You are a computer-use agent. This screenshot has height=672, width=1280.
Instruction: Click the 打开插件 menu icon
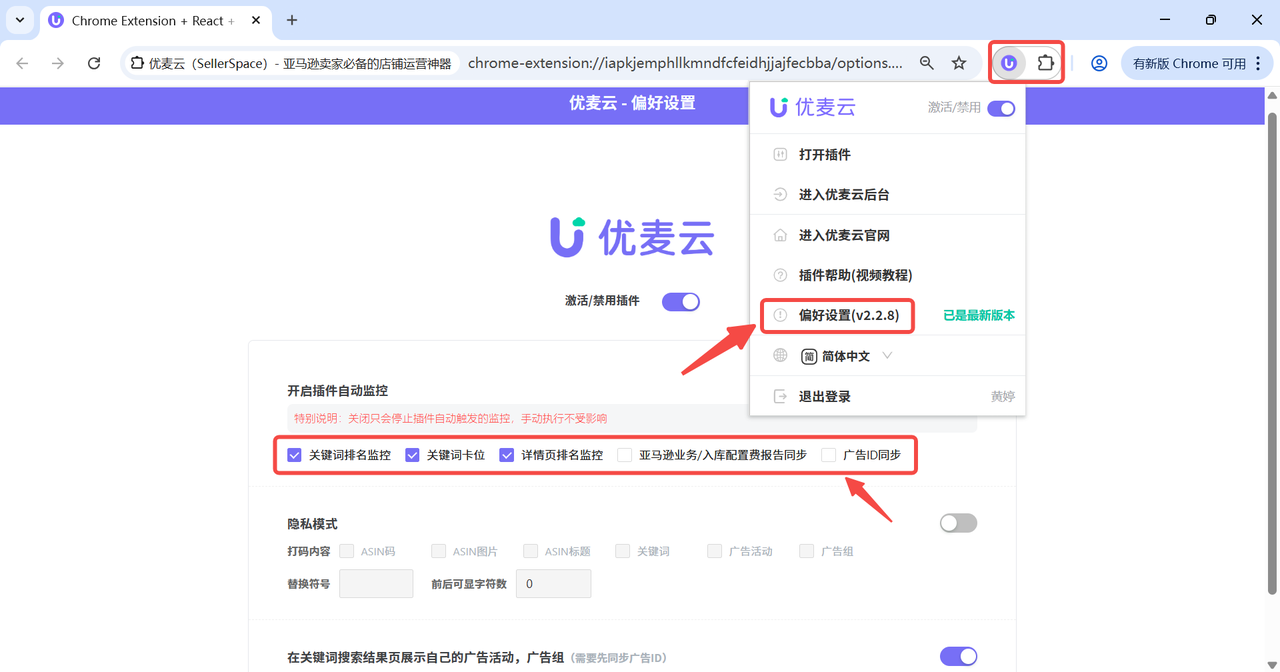780,154
